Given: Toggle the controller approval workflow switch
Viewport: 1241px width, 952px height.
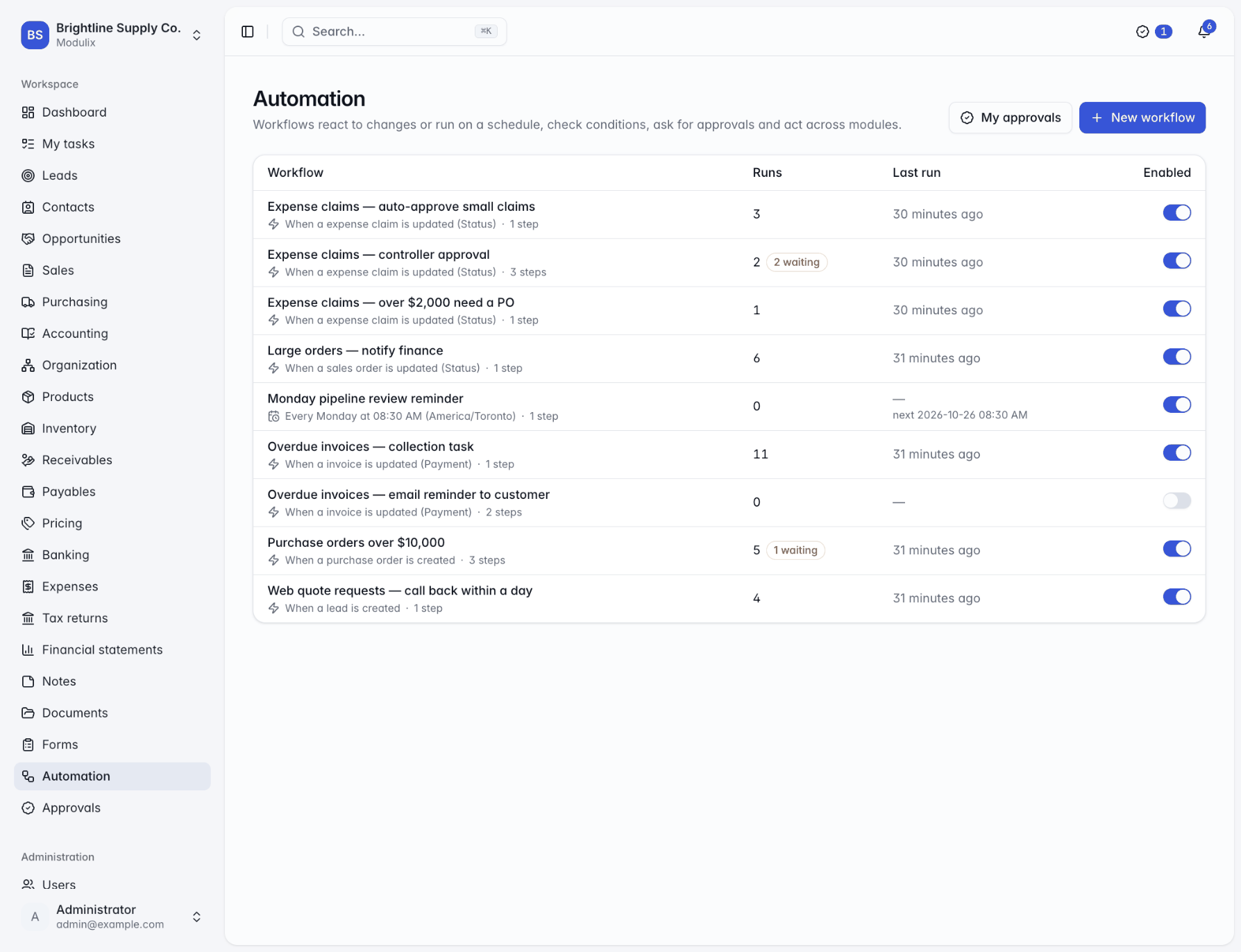Looking at the screenshot, I should pyautogui.click(x=1176, y=261).
